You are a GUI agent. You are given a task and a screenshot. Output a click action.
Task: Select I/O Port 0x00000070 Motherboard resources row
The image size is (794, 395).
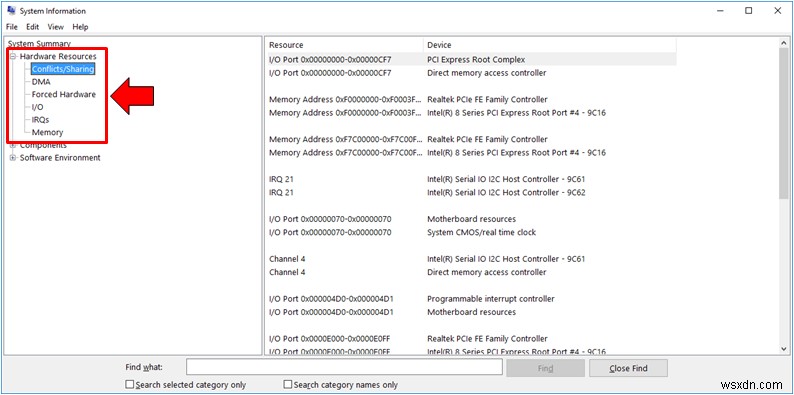pos(471,219)
